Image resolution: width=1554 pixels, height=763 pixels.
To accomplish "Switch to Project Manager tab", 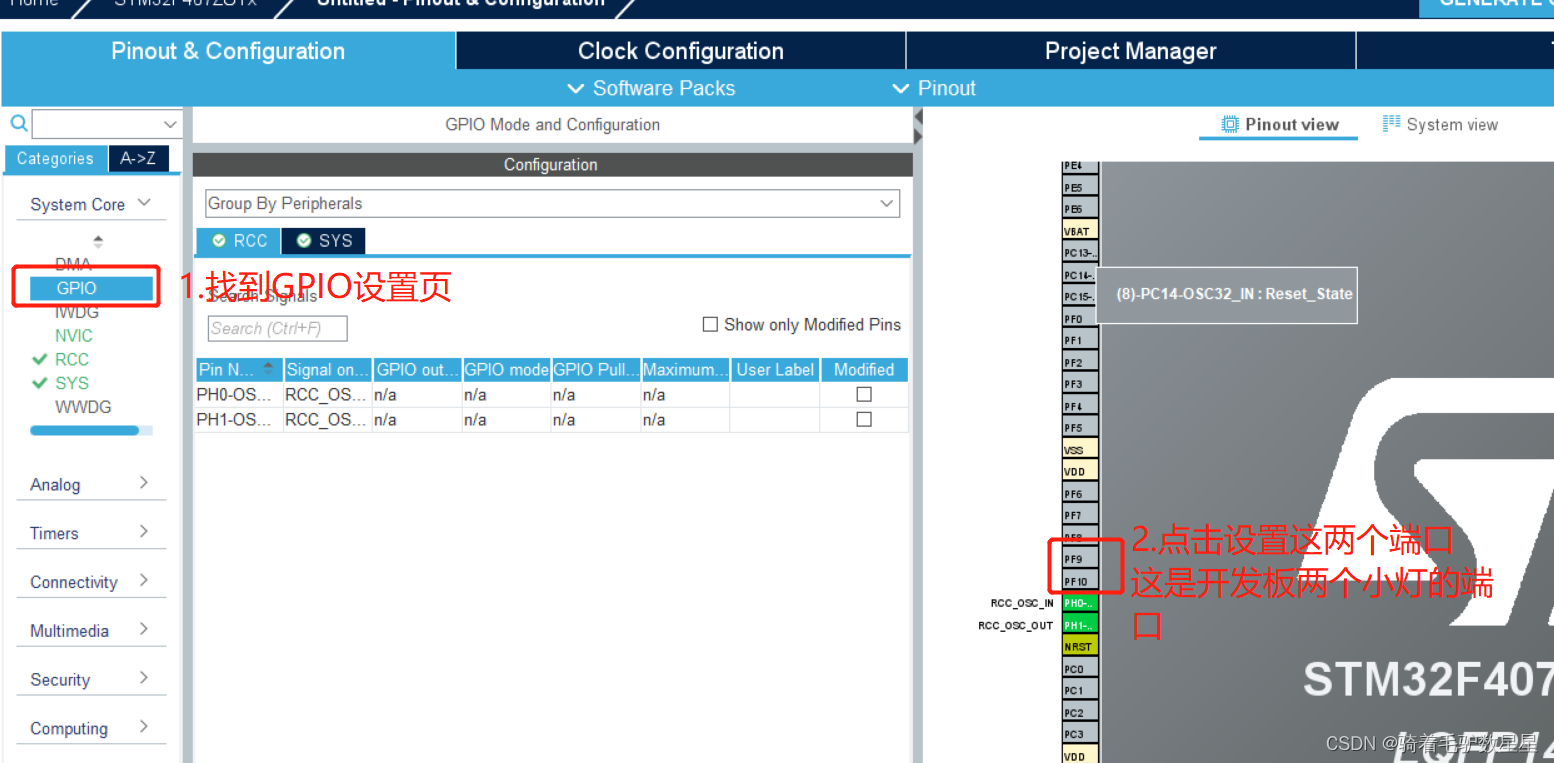I will click(x=1131, y=51).
